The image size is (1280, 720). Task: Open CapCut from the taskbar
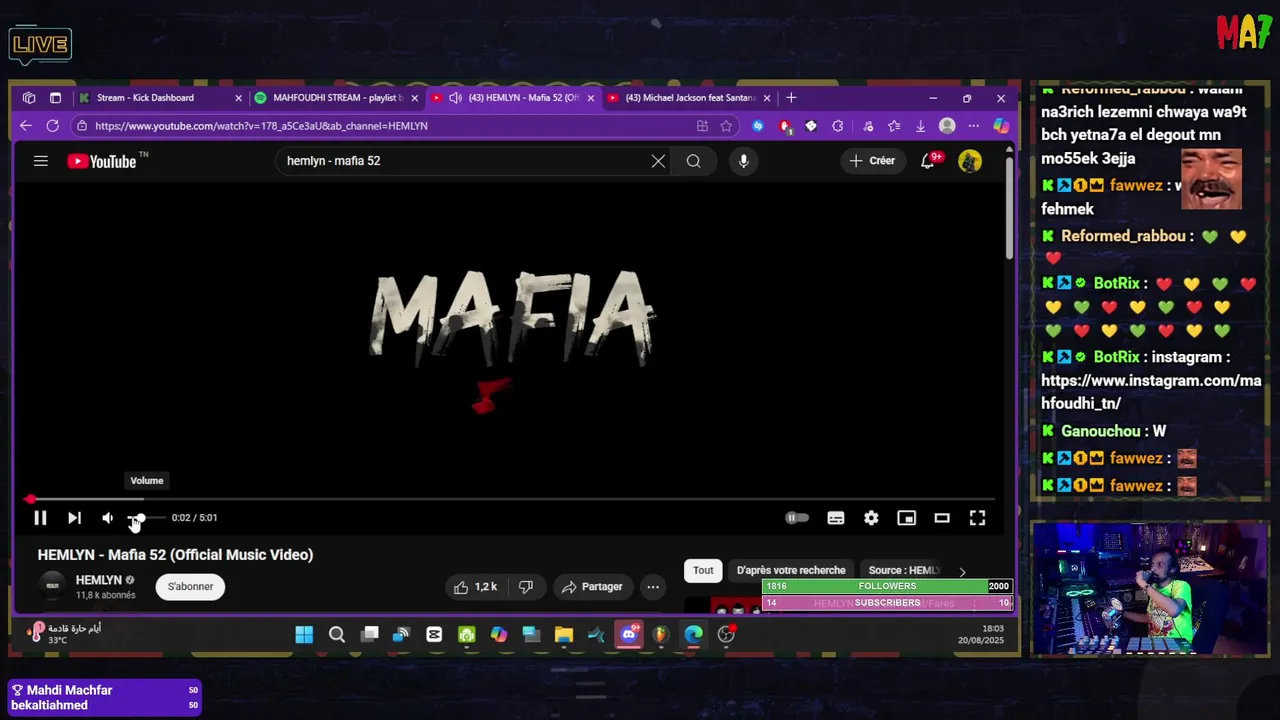tap(434, 634)
